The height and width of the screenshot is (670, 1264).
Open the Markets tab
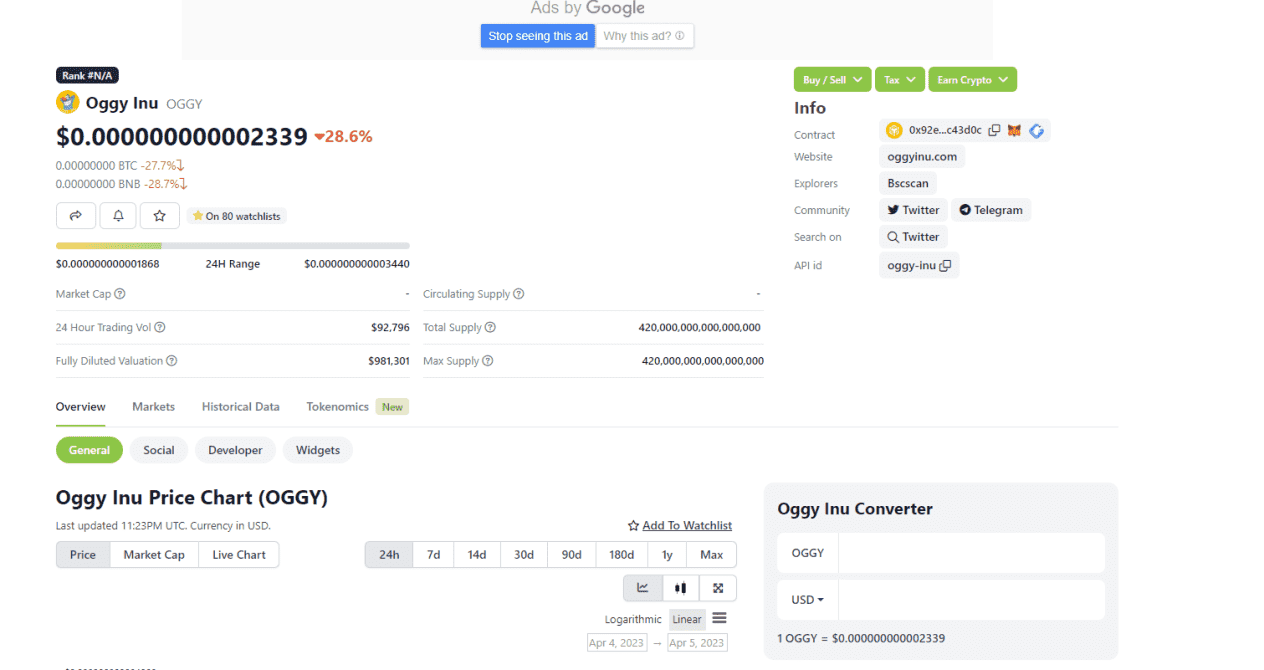(x=153, y=407)
